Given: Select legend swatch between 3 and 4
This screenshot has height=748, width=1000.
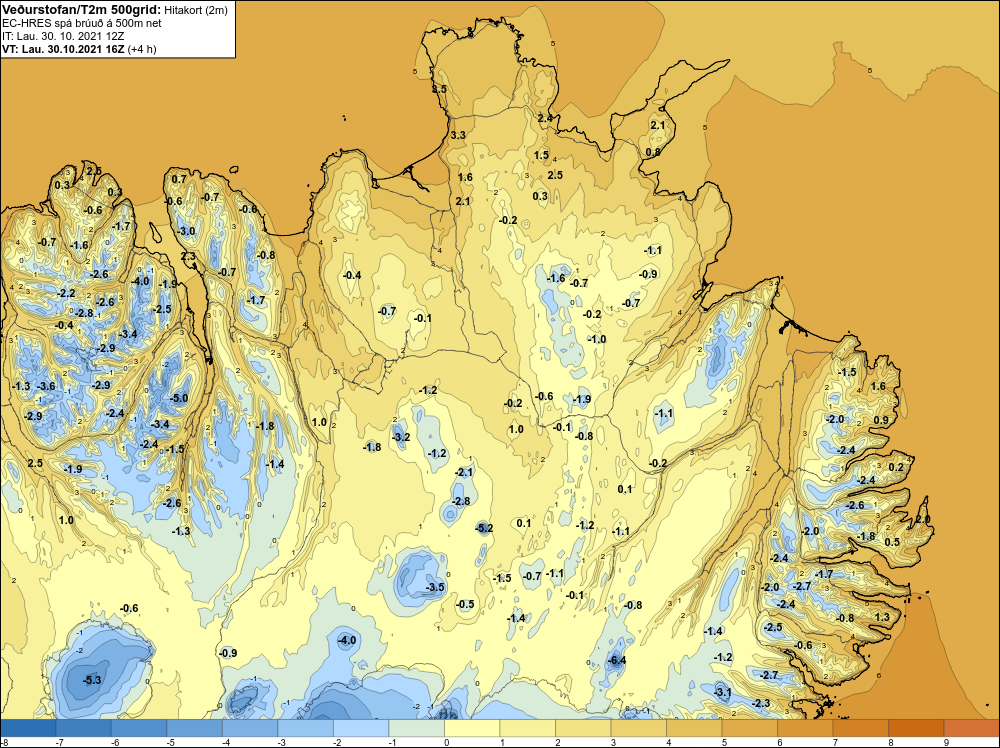Looking at the screenshot, I should [x=638, y=727].
